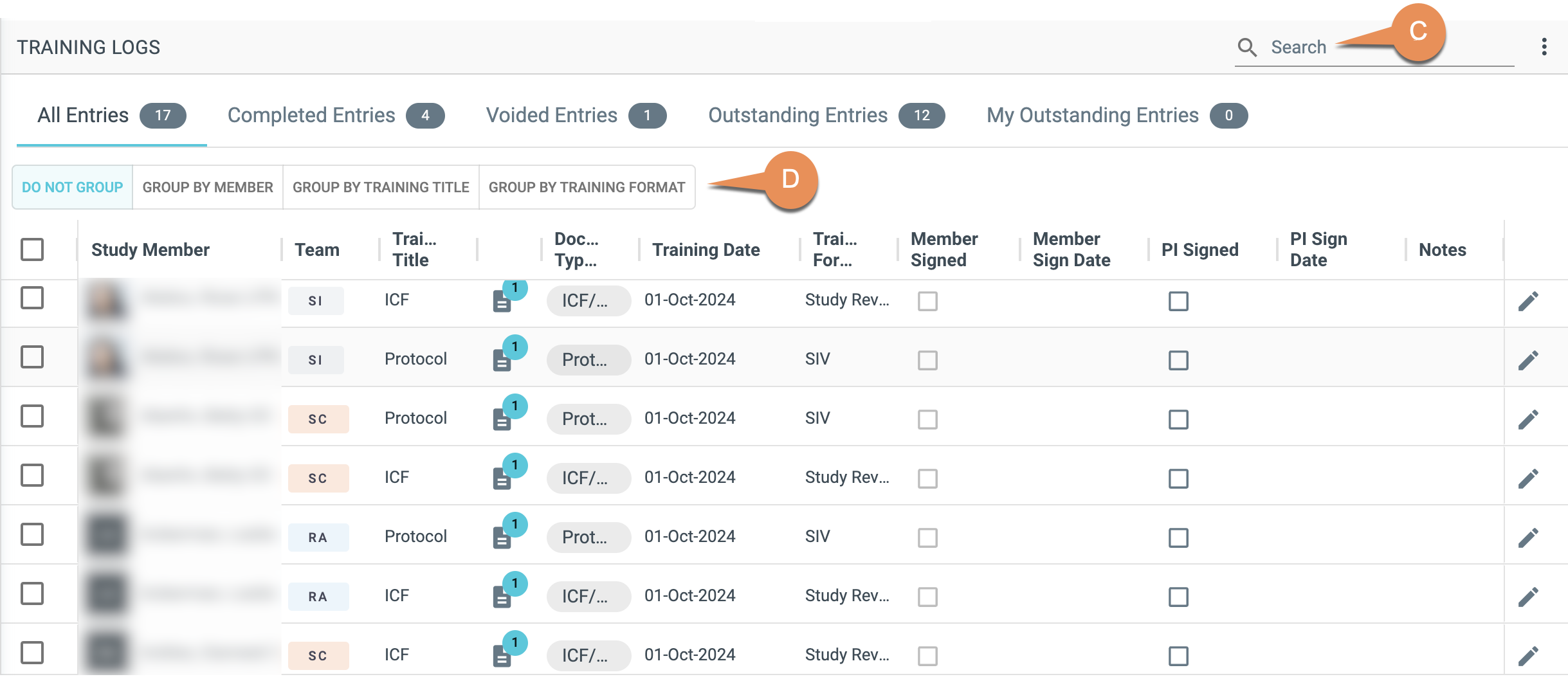Click the Notes column header
1568x688 pixels.
coord(1443,249)
